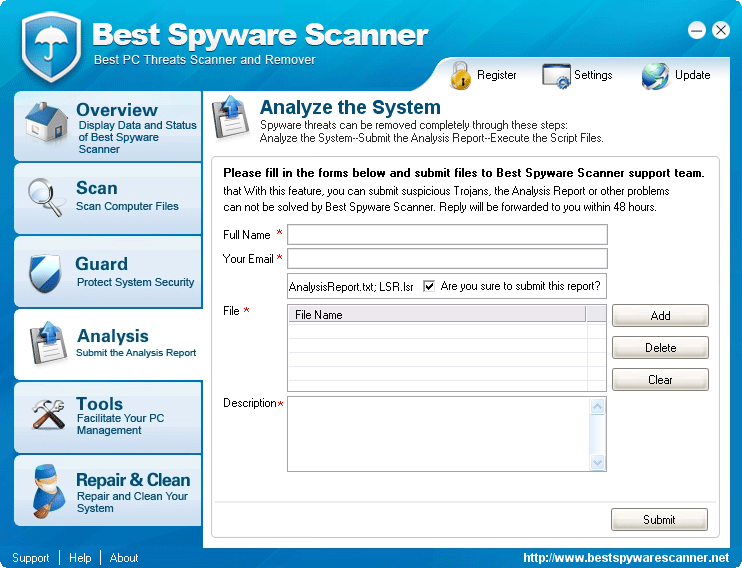Click the Settings window gear icon

(x=556, y=76)
